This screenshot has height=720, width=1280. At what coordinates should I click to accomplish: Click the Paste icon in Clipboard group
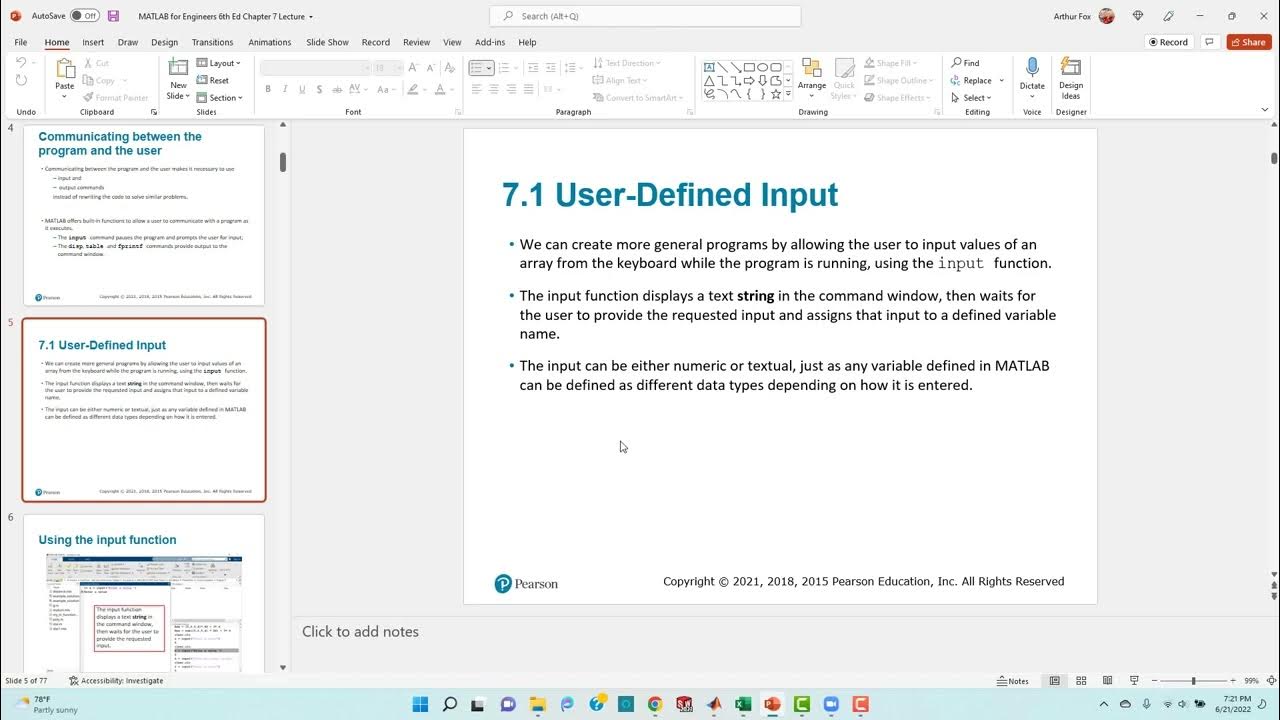pos(65,69)
